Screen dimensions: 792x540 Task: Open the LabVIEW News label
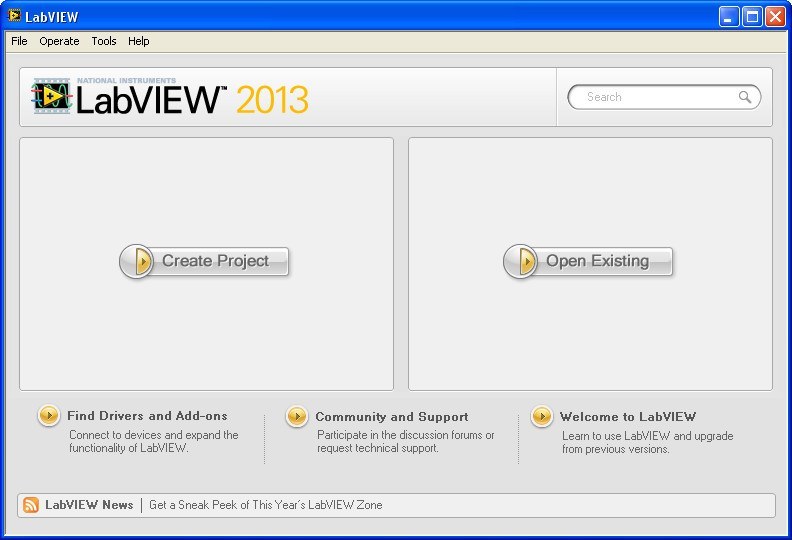coord(89,505)
